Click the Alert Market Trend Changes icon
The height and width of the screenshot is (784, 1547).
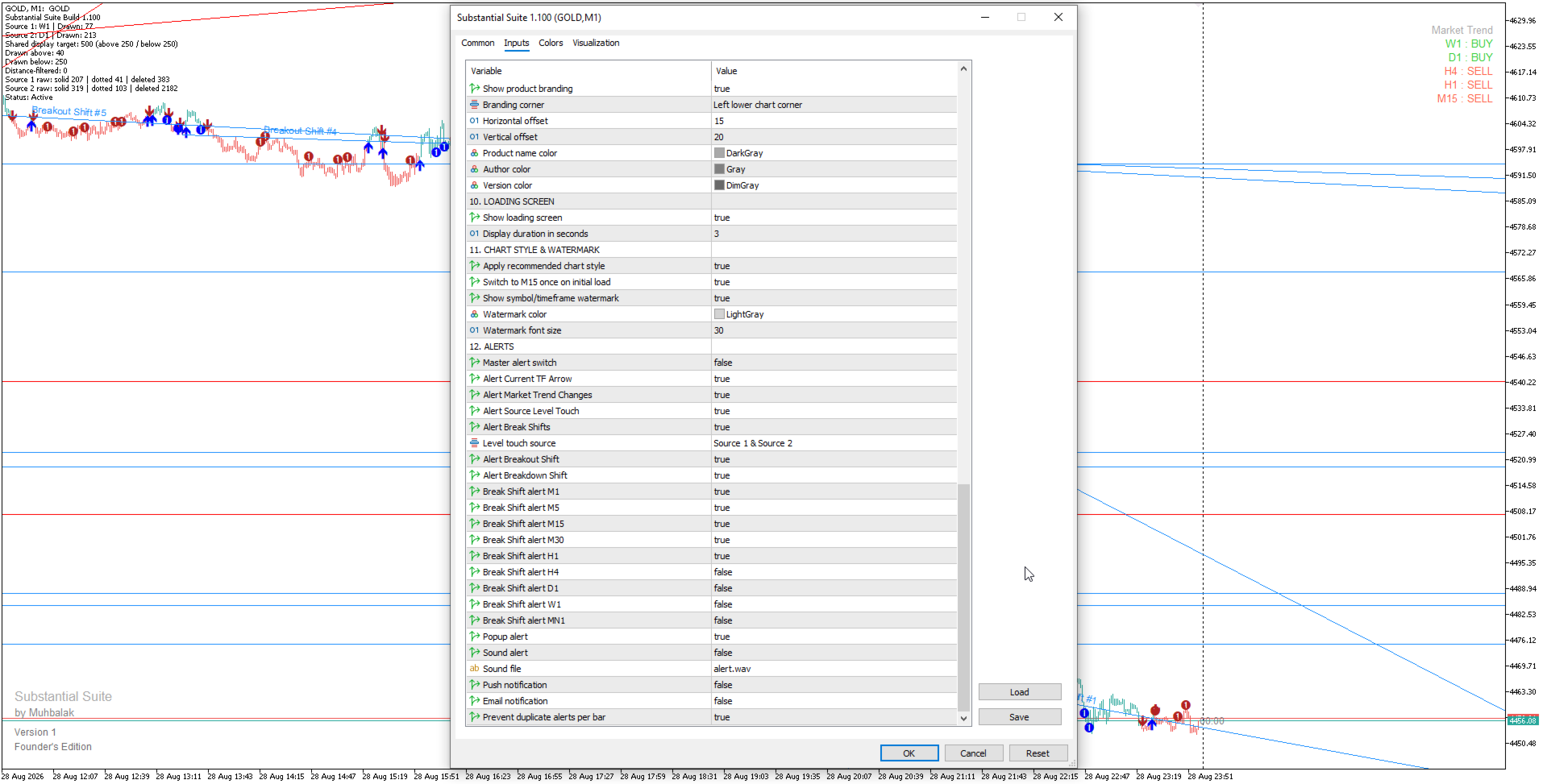coord(475,395)
